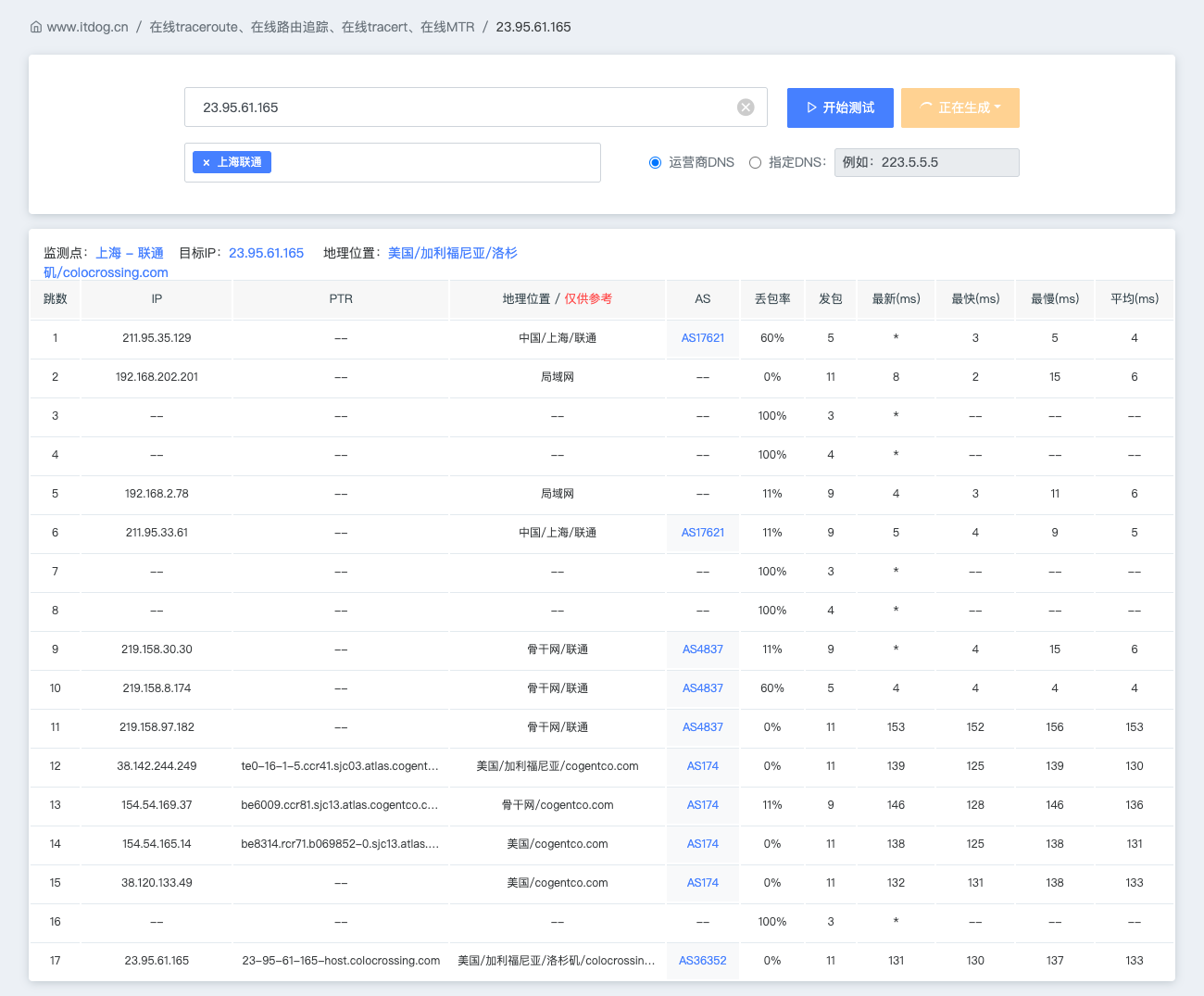This screenshot has width=1204, height=996.
Task: Click the 最新(ms) column header
Action: tap(897, 299)
